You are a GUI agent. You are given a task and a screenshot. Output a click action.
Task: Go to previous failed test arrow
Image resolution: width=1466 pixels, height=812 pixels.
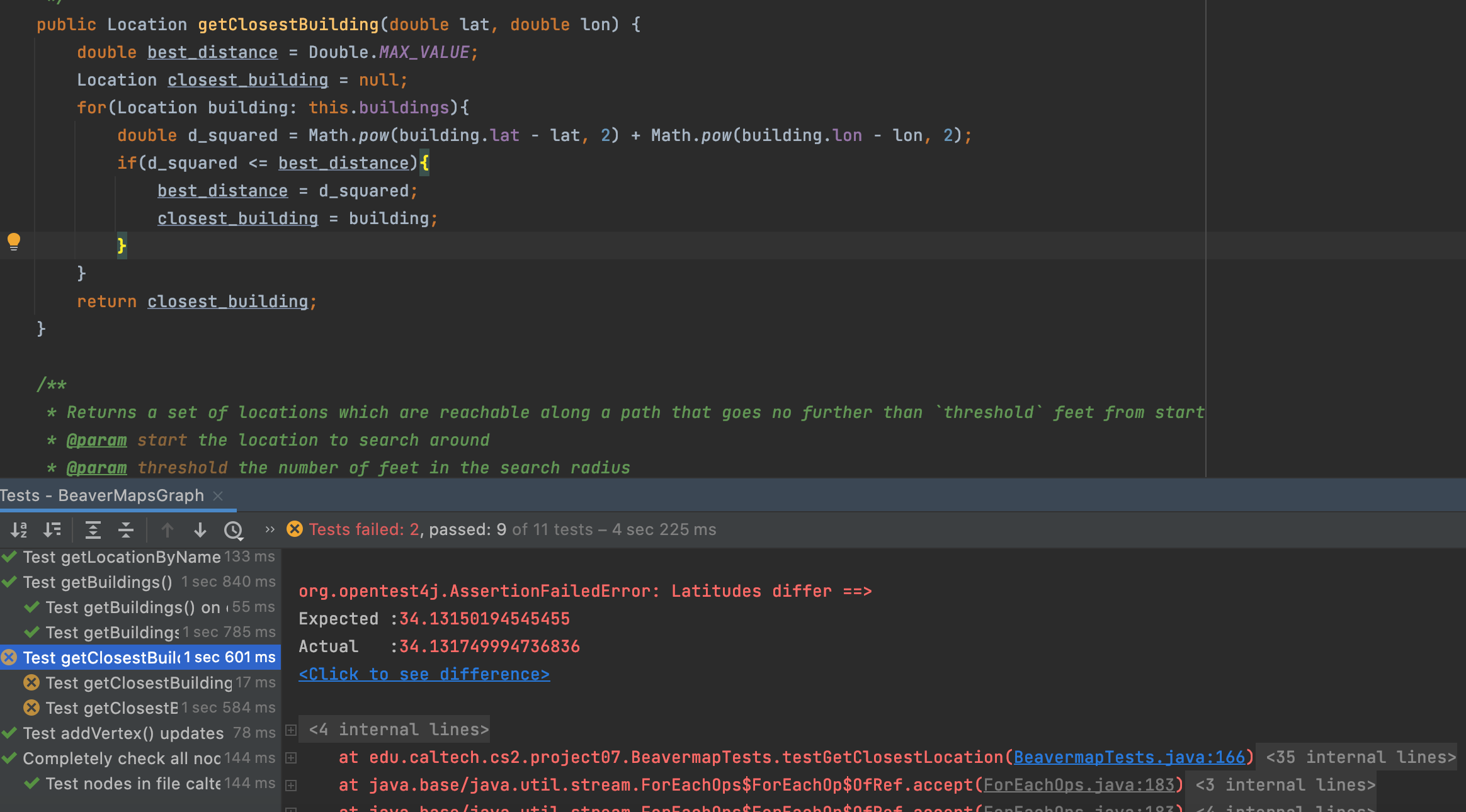pos(167,530)
